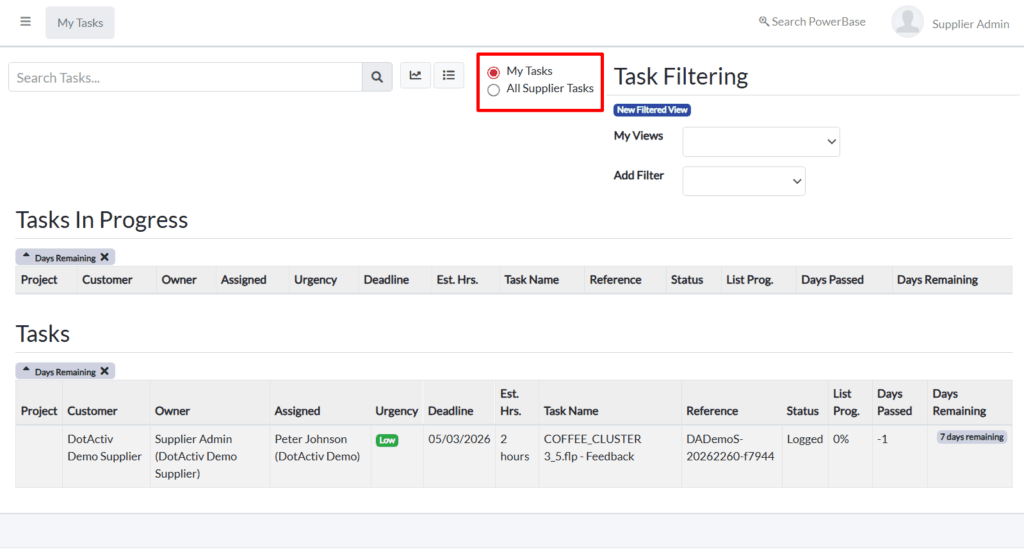Open the hamburger navigation menu

point(25,22)
